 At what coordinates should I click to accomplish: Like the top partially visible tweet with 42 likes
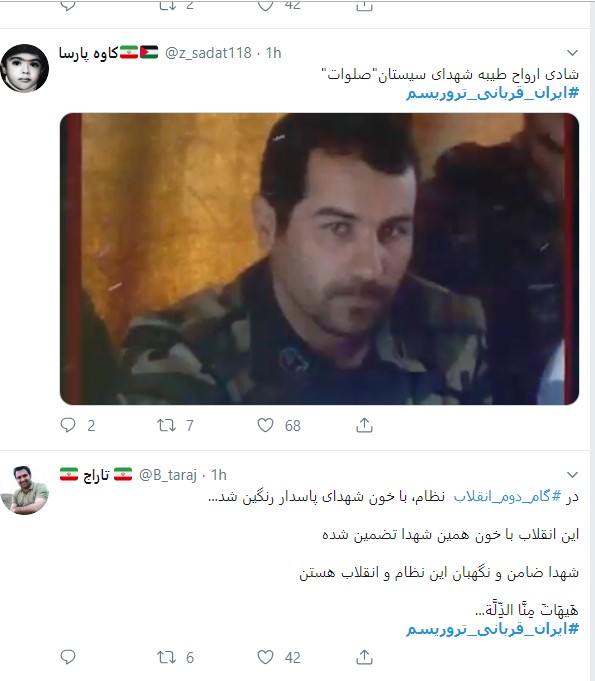click(x=265, y=5)
